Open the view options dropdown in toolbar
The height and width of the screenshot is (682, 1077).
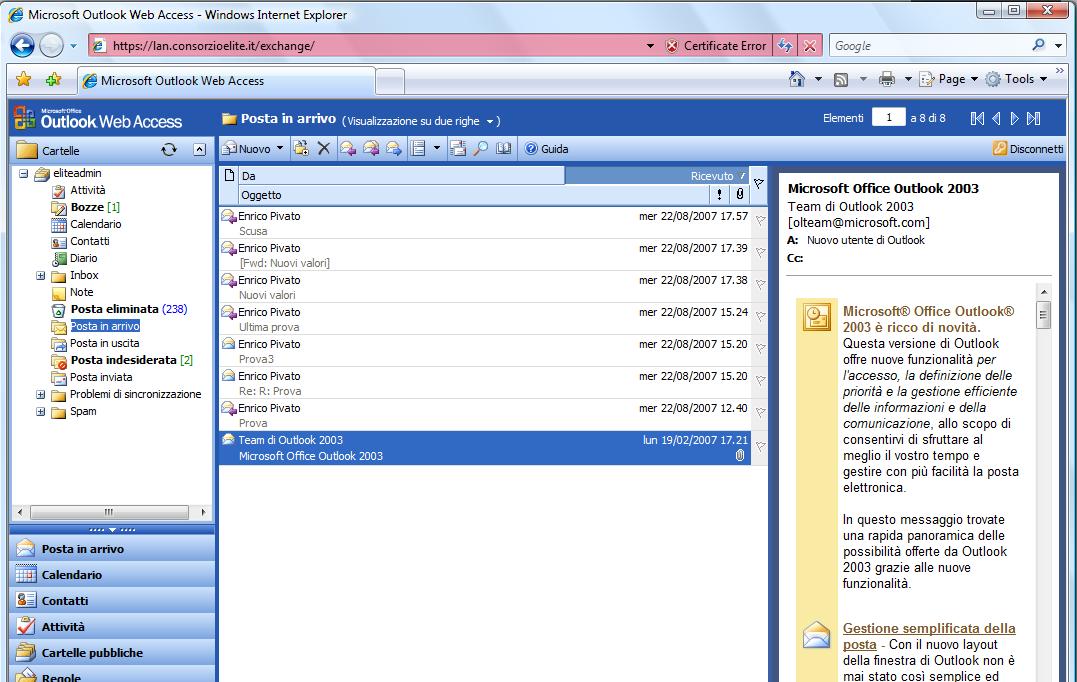pos(436,148)
